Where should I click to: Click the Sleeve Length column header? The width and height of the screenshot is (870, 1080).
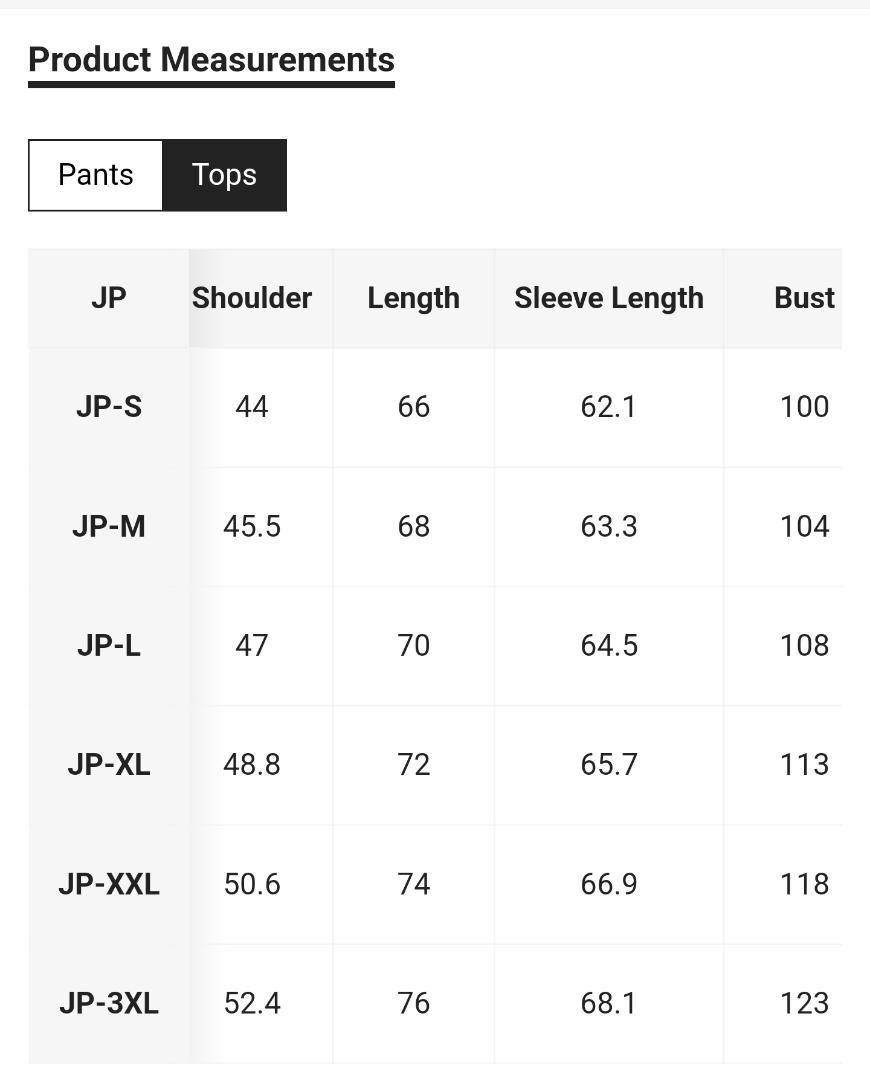[609, 298]
